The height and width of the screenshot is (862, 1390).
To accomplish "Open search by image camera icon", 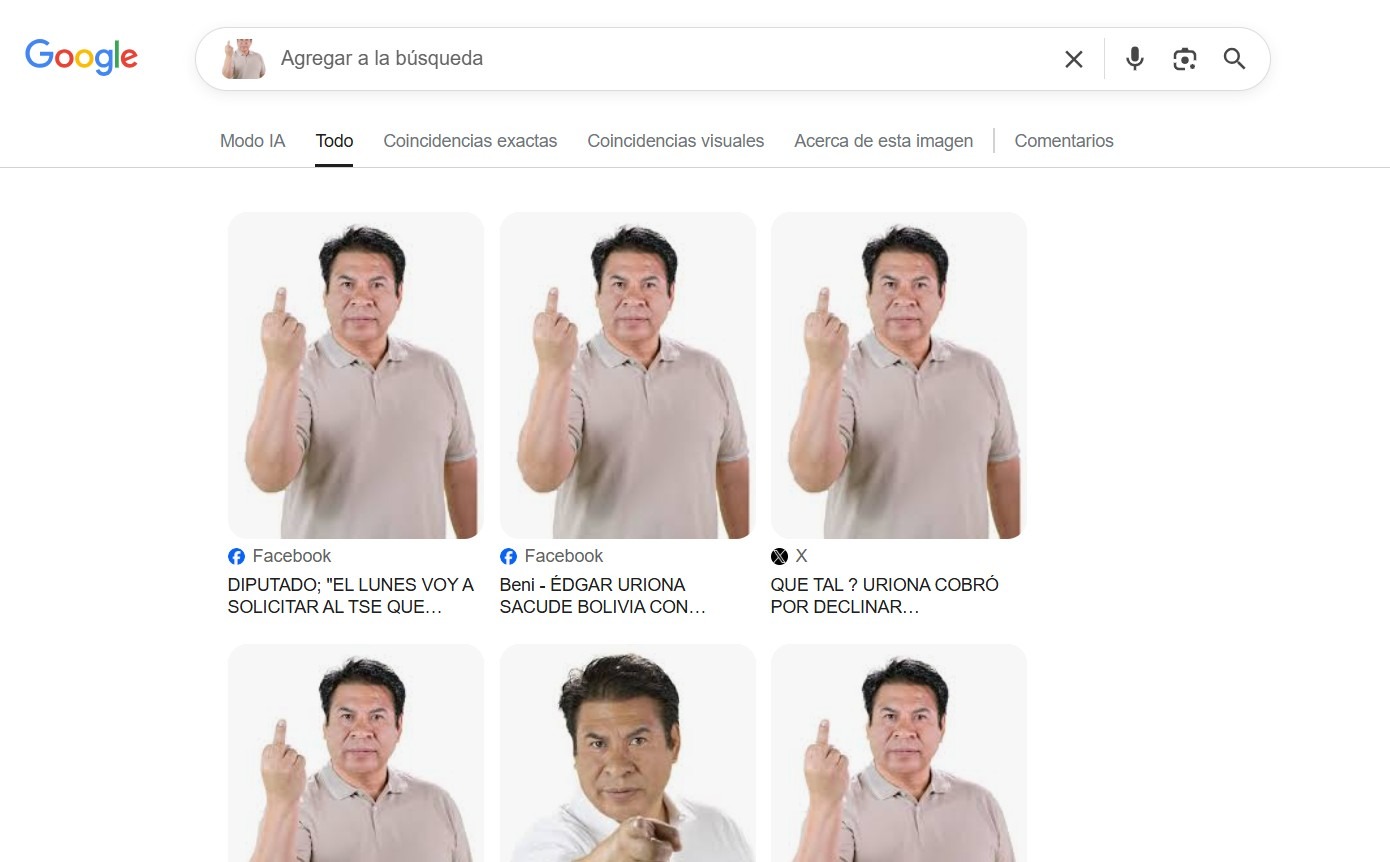I will 1184,59.
